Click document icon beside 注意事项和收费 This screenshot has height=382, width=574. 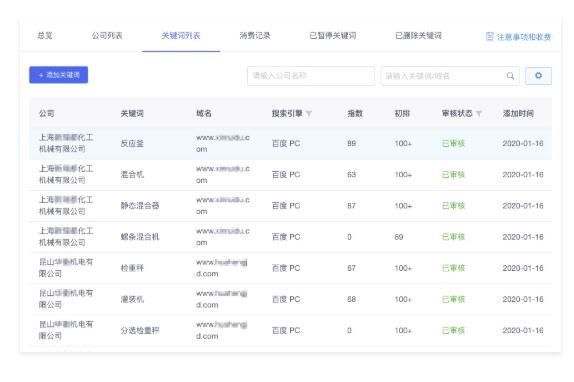tap(489, 37)
